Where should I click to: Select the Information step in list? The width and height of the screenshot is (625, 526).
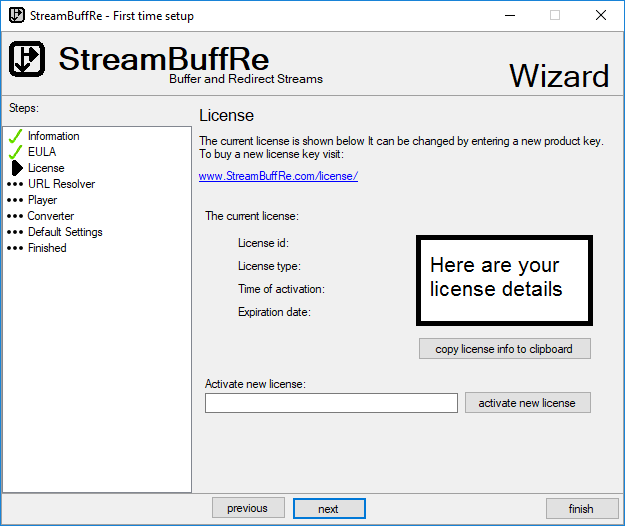coord(53,136)
